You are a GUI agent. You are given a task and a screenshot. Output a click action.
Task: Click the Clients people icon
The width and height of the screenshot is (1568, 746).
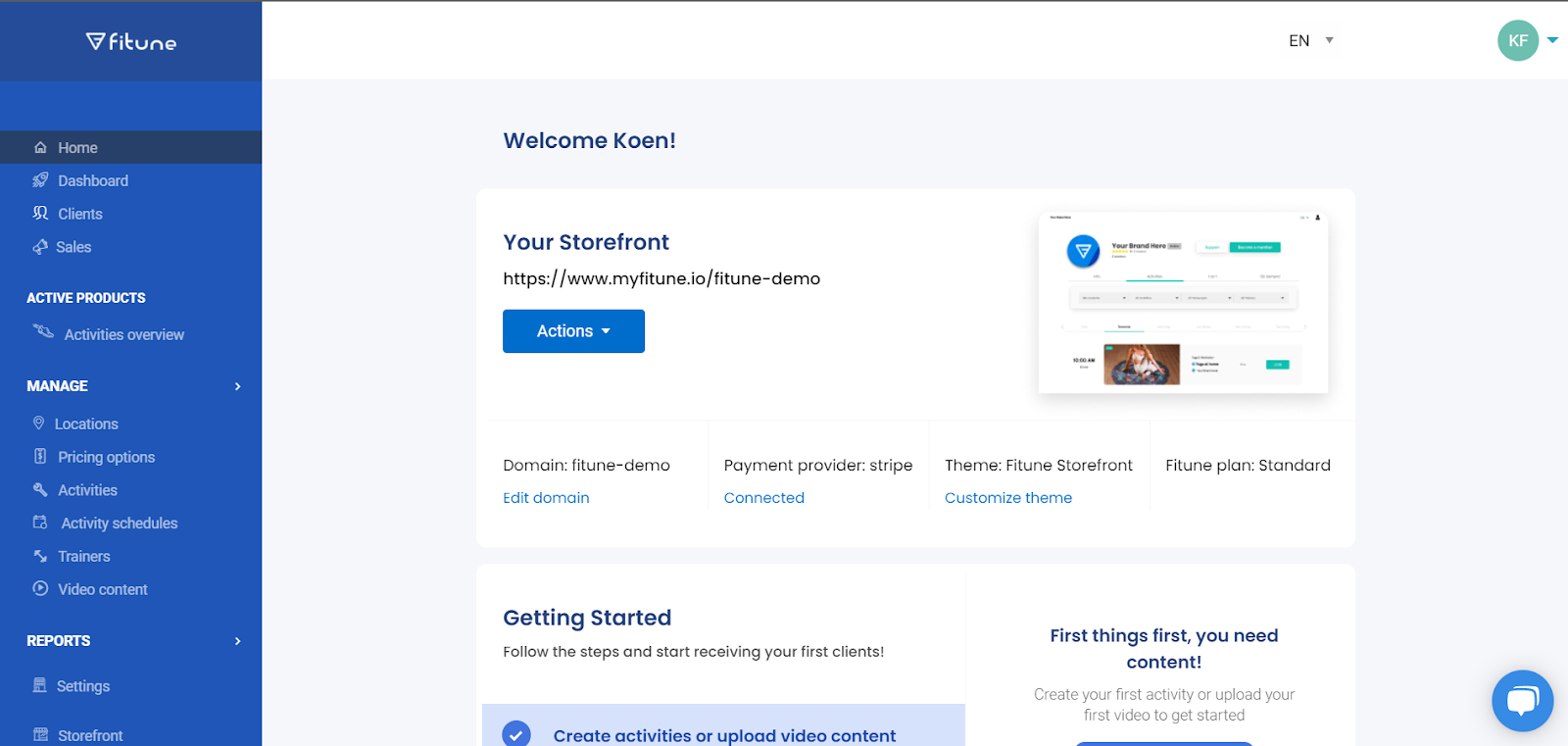point(40,214)
